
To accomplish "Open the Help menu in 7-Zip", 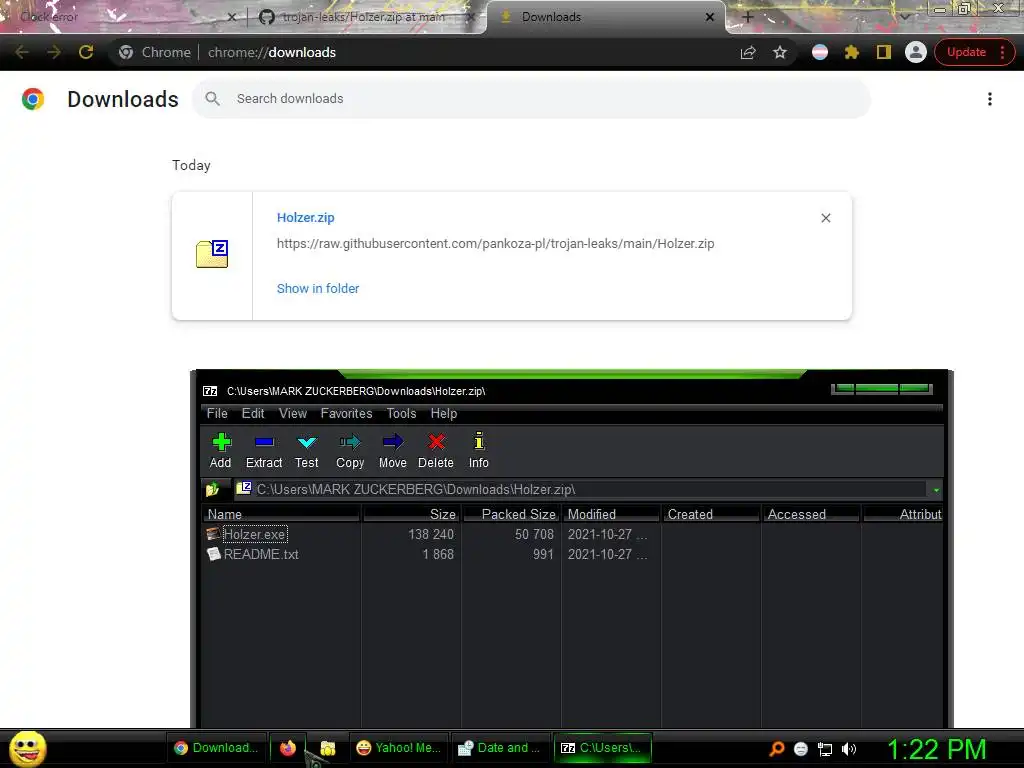I will point(443,413).
